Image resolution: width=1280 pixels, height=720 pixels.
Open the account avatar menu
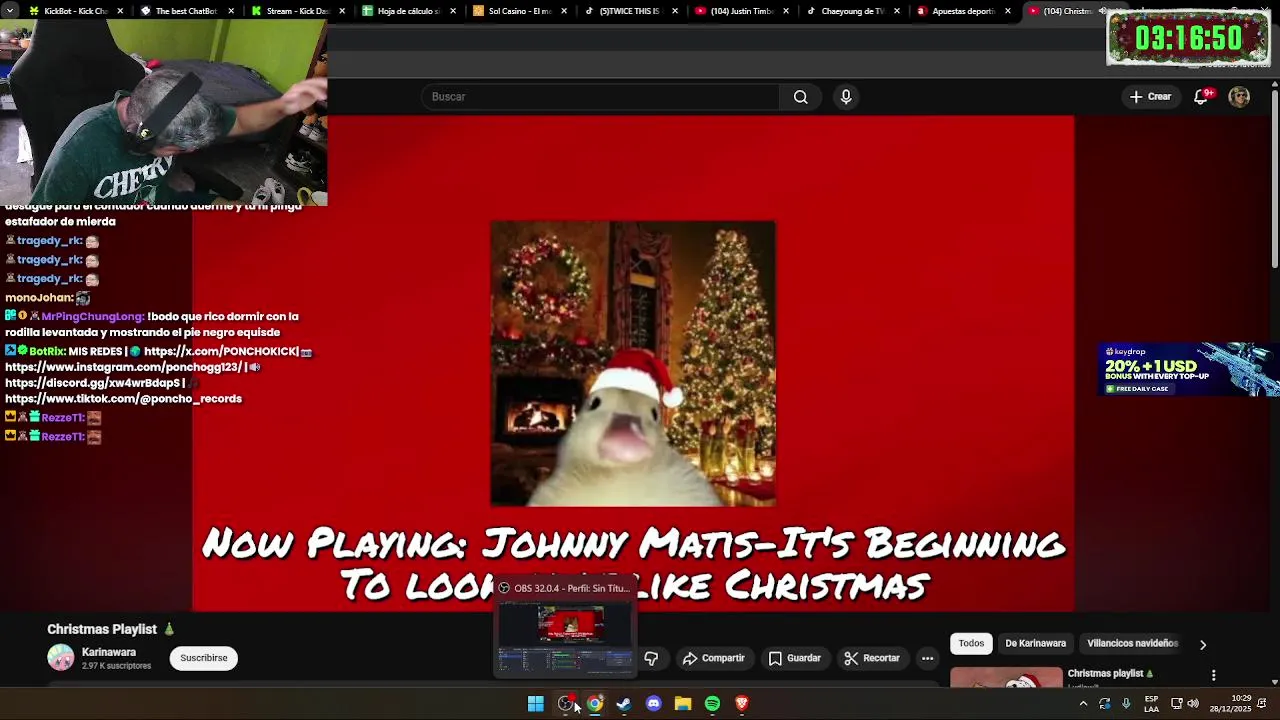tap(1239, 97)
